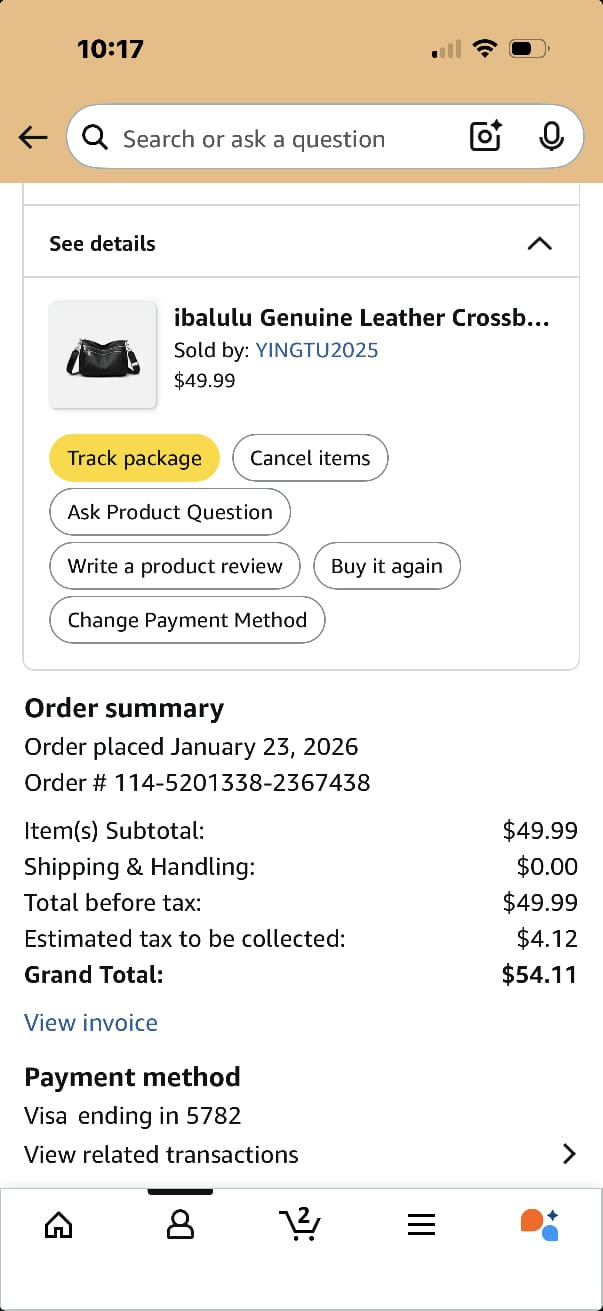Open the account profile tab

tap(180, 1224)
